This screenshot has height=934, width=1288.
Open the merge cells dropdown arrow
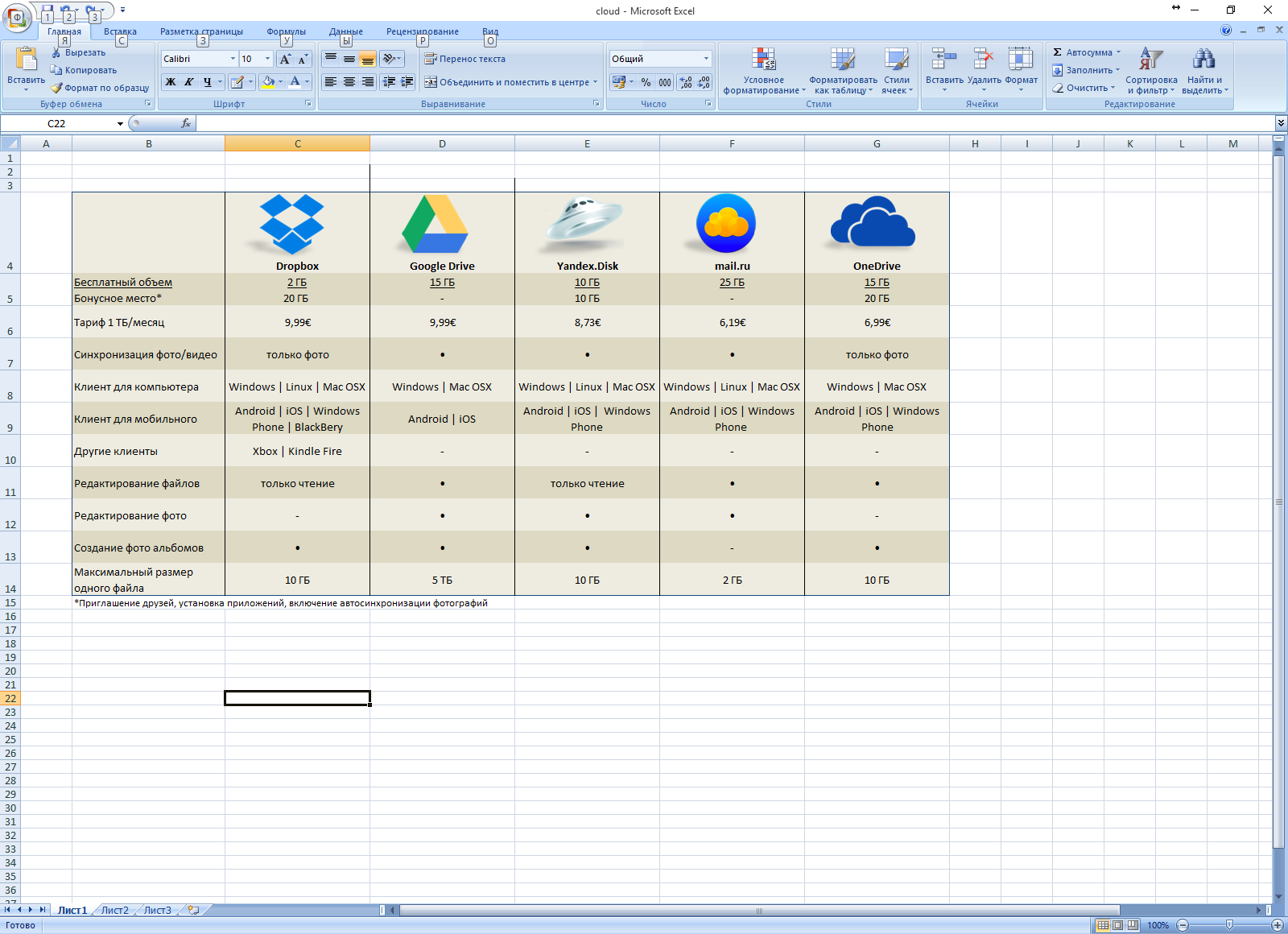(x=596, y=82)
